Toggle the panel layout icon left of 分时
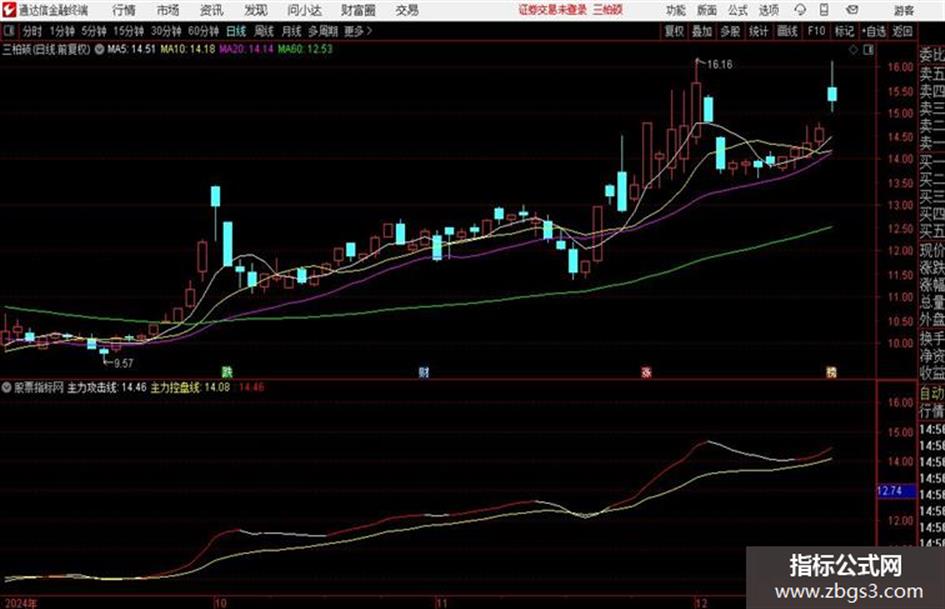 [x=8, y=31]
